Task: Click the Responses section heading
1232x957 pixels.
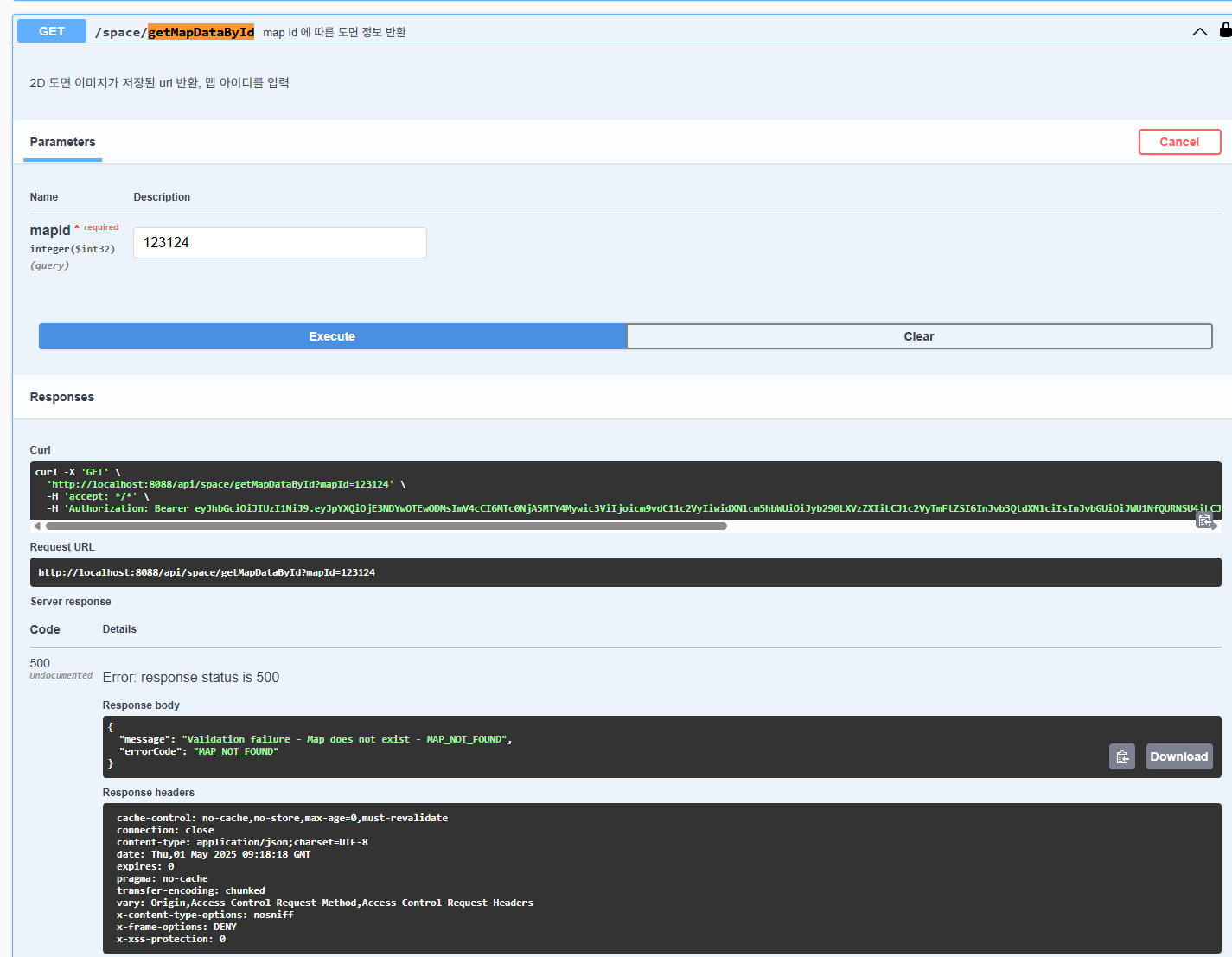Action: point(62,397)
